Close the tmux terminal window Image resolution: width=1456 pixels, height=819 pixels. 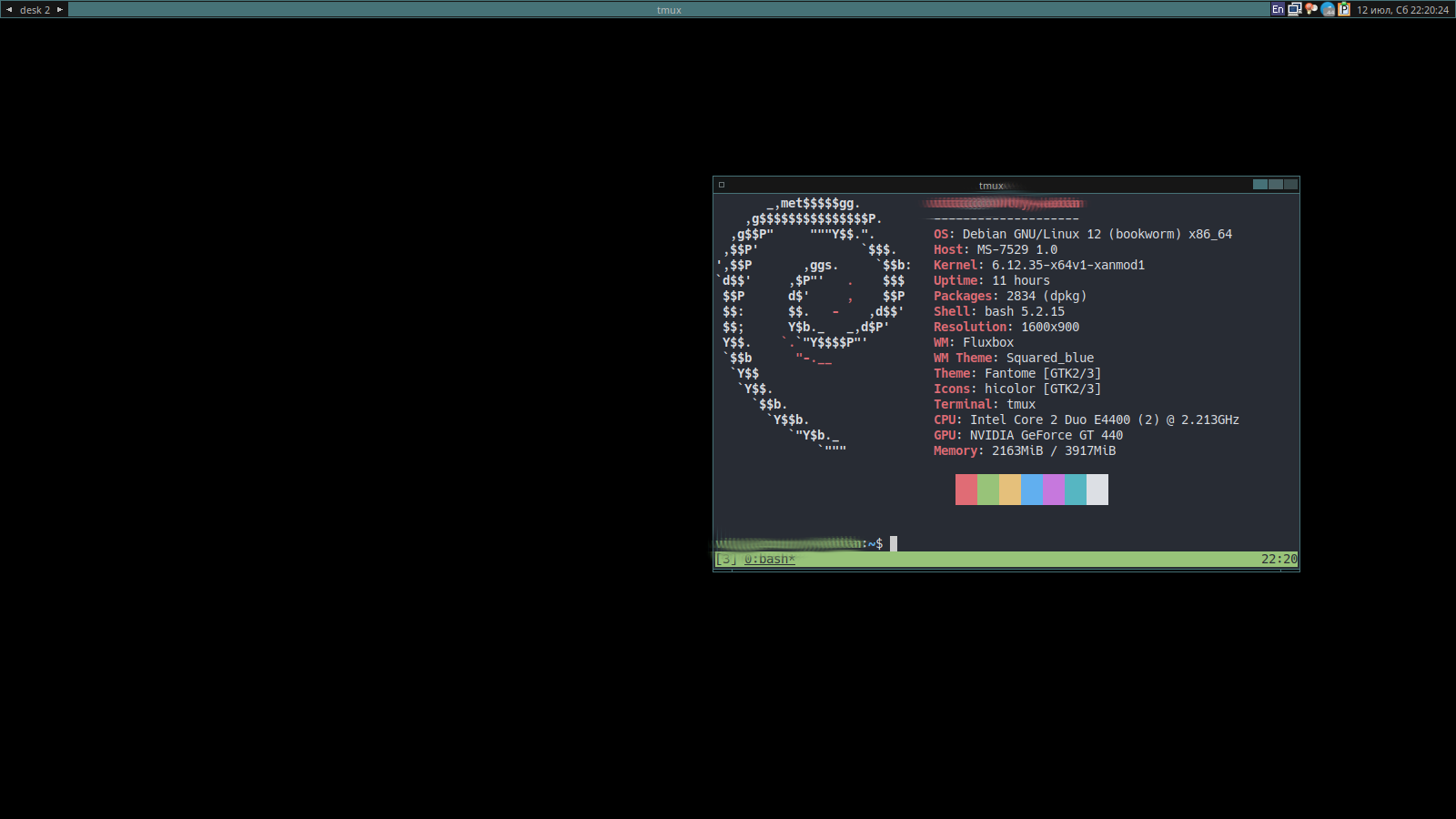click(1291, 185)
